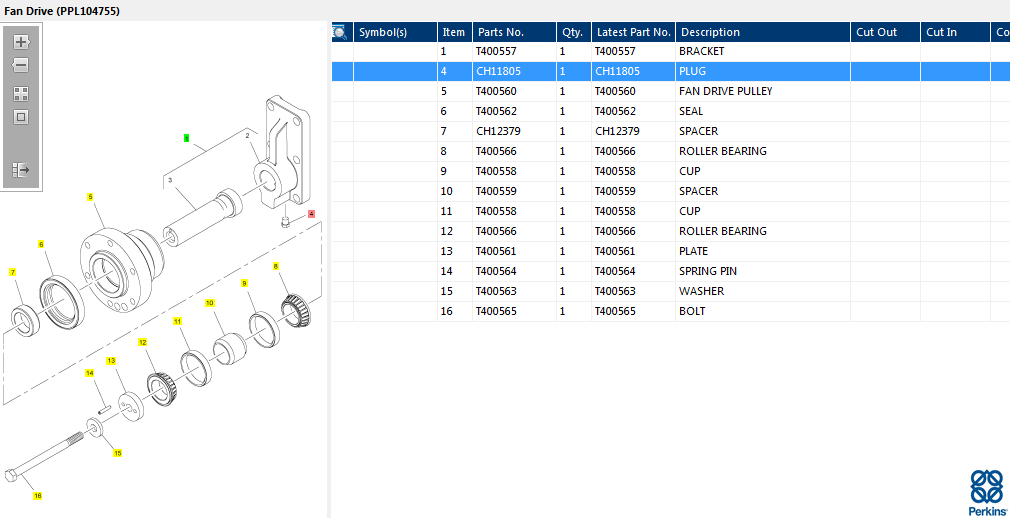Click the single square fit view icon
Viewport: 1010px width, 518px height.
point(21,117)
